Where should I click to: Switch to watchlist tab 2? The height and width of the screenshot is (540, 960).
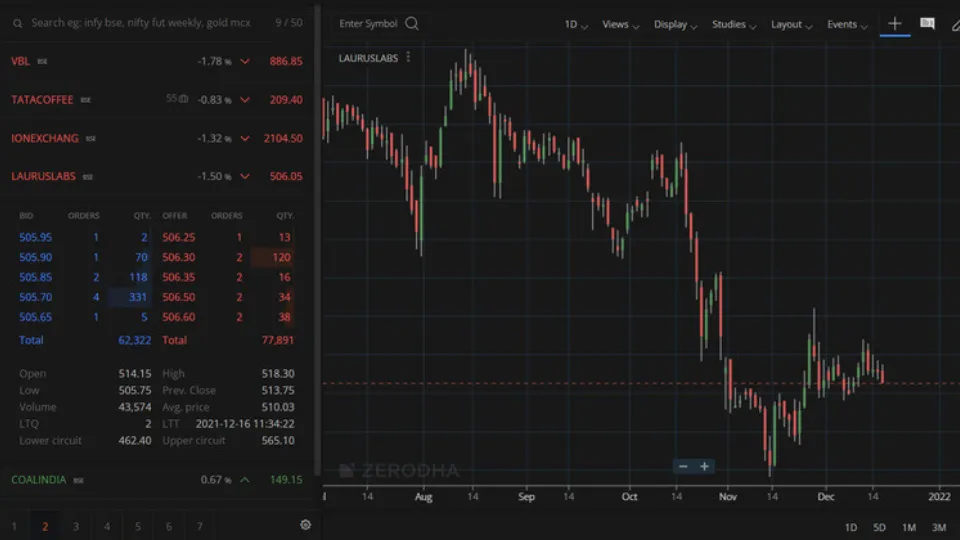45,527
